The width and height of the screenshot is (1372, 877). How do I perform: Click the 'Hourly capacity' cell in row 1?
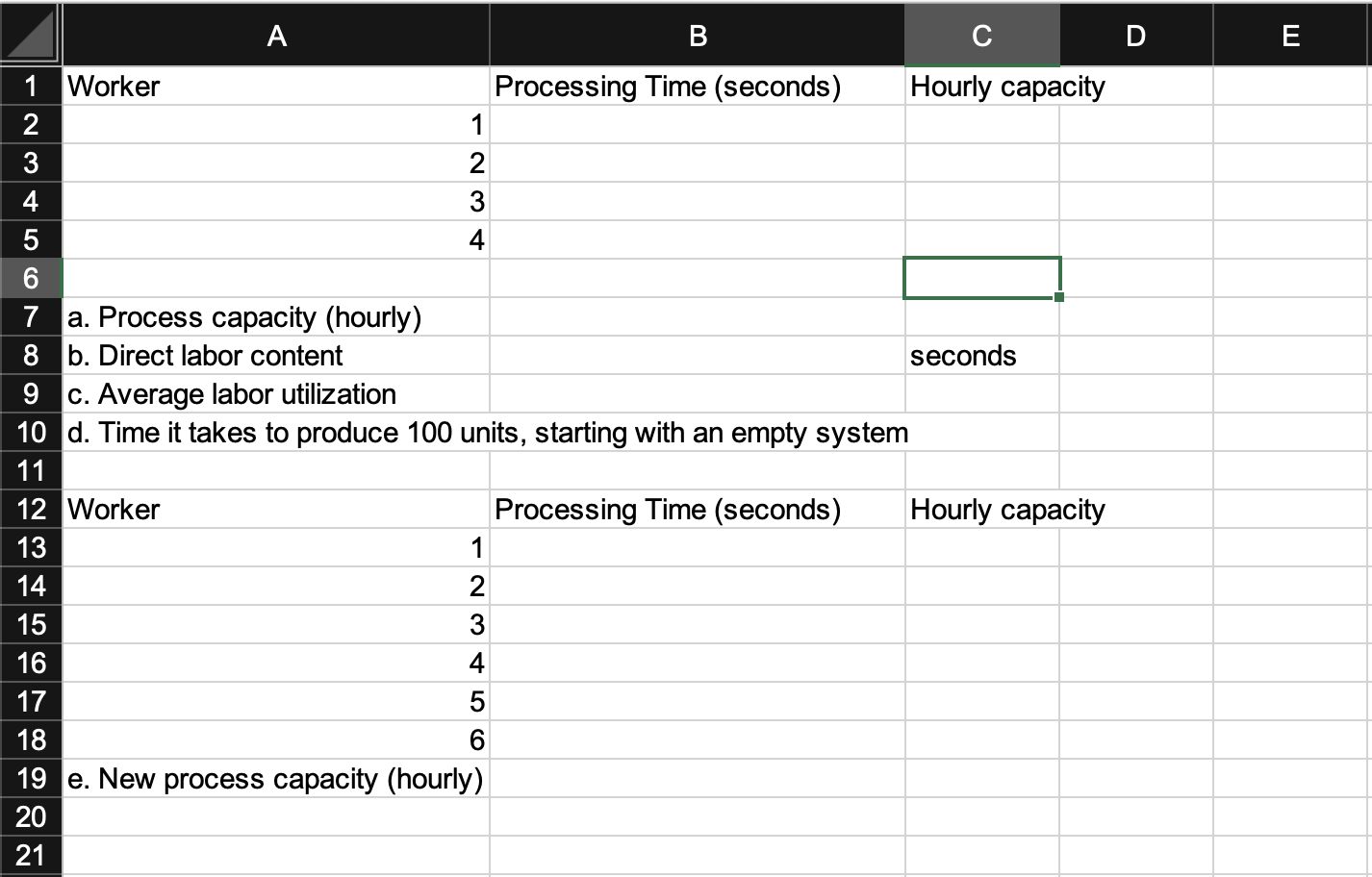[x=980, y=86]
